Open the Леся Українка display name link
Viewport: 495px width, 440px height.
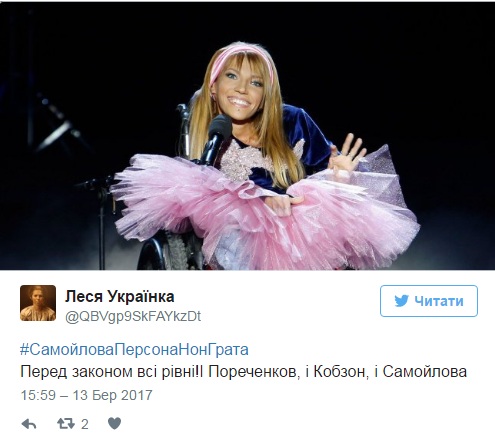tap(120, 296)
